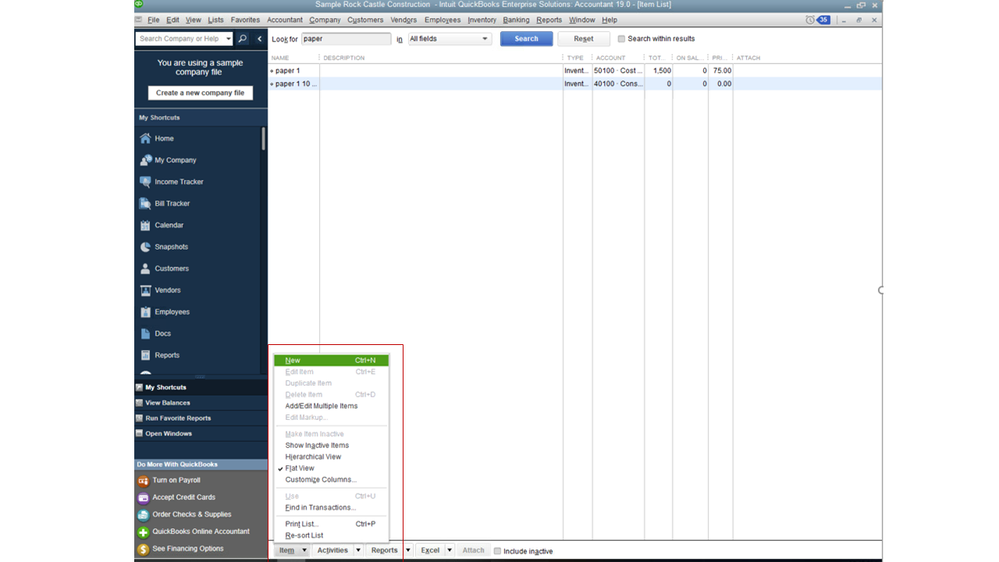Viewport: 999px width, 562px height.
Task: Open the Home shortcut icon
Action: pyautogui.click(x=145, y=138)
